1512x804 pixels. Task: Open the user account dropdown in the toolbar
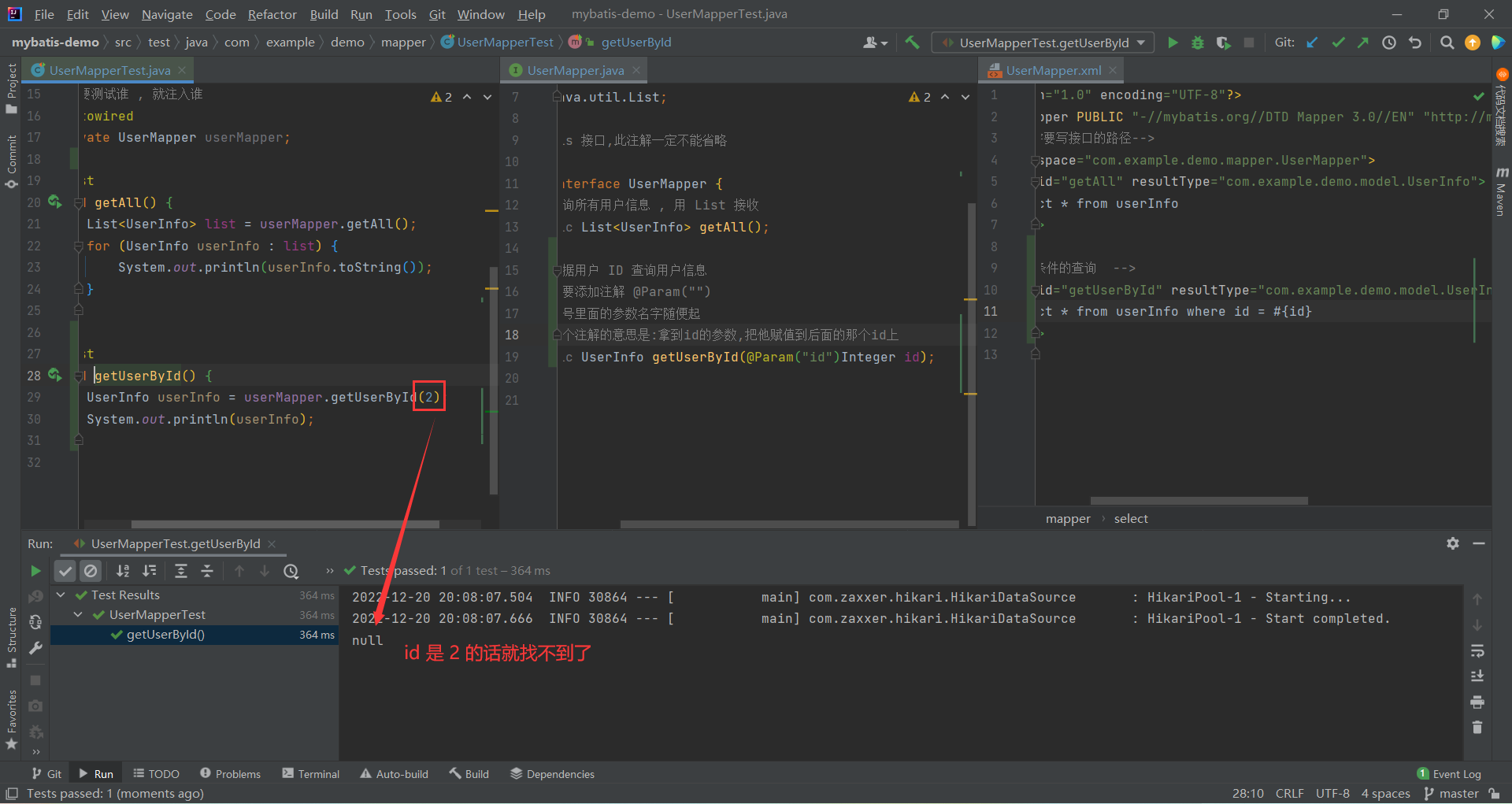click(875, 43)
